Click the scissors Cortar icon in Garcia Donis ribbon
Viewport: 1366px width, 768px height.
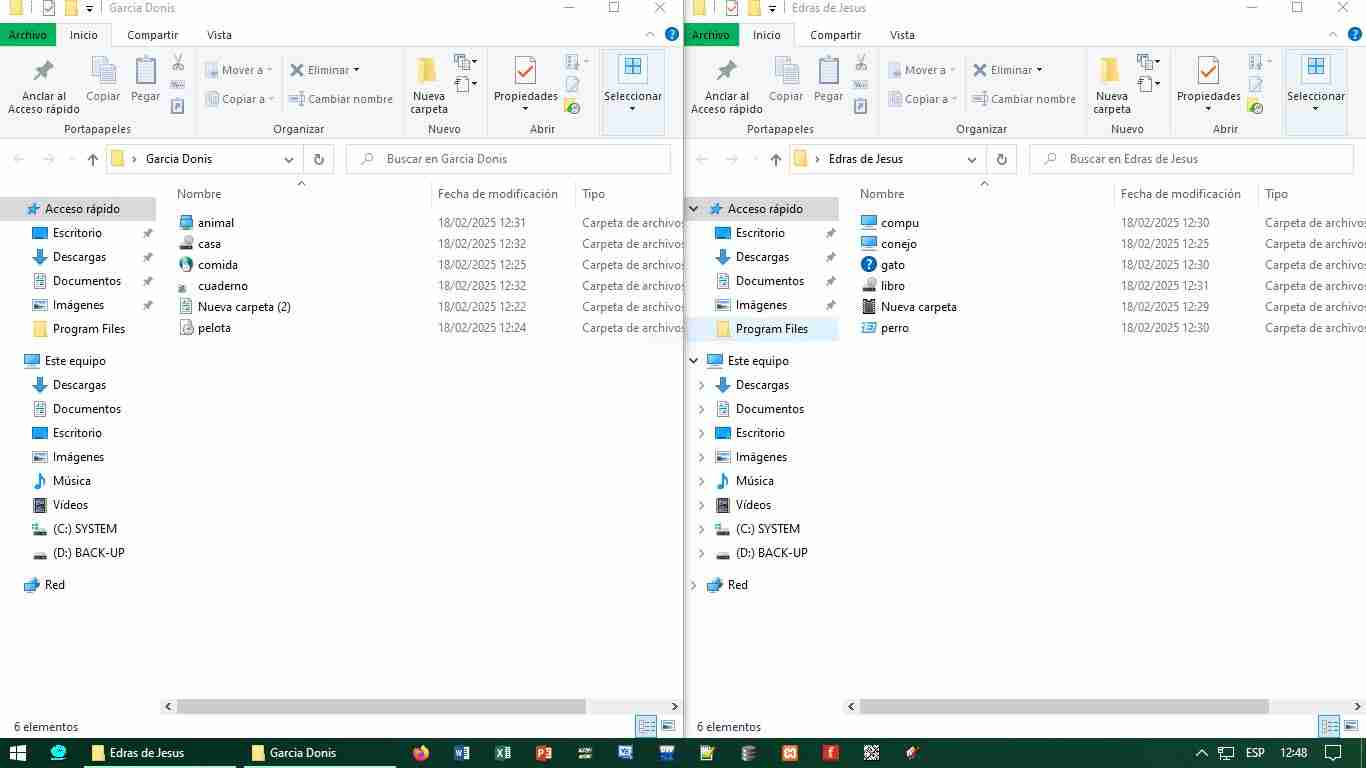tap(178, 62)
